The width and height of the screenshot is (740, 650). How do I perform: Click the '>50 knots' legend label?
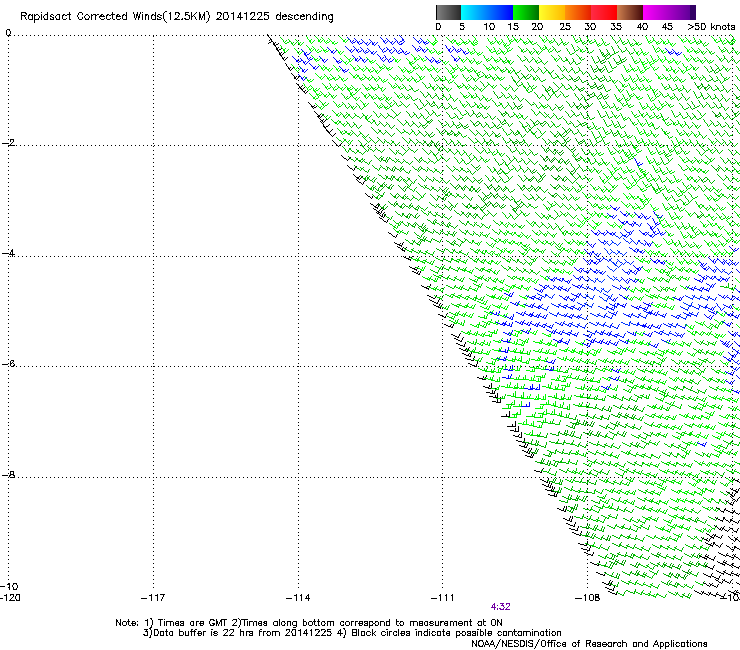[x=711, y=27]
